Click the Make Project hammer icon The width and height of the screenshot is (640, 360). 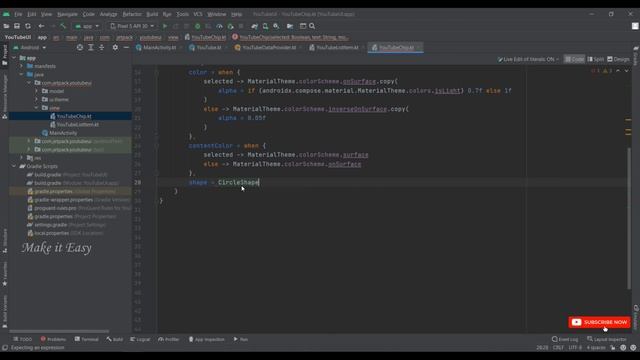coord(63,26)
